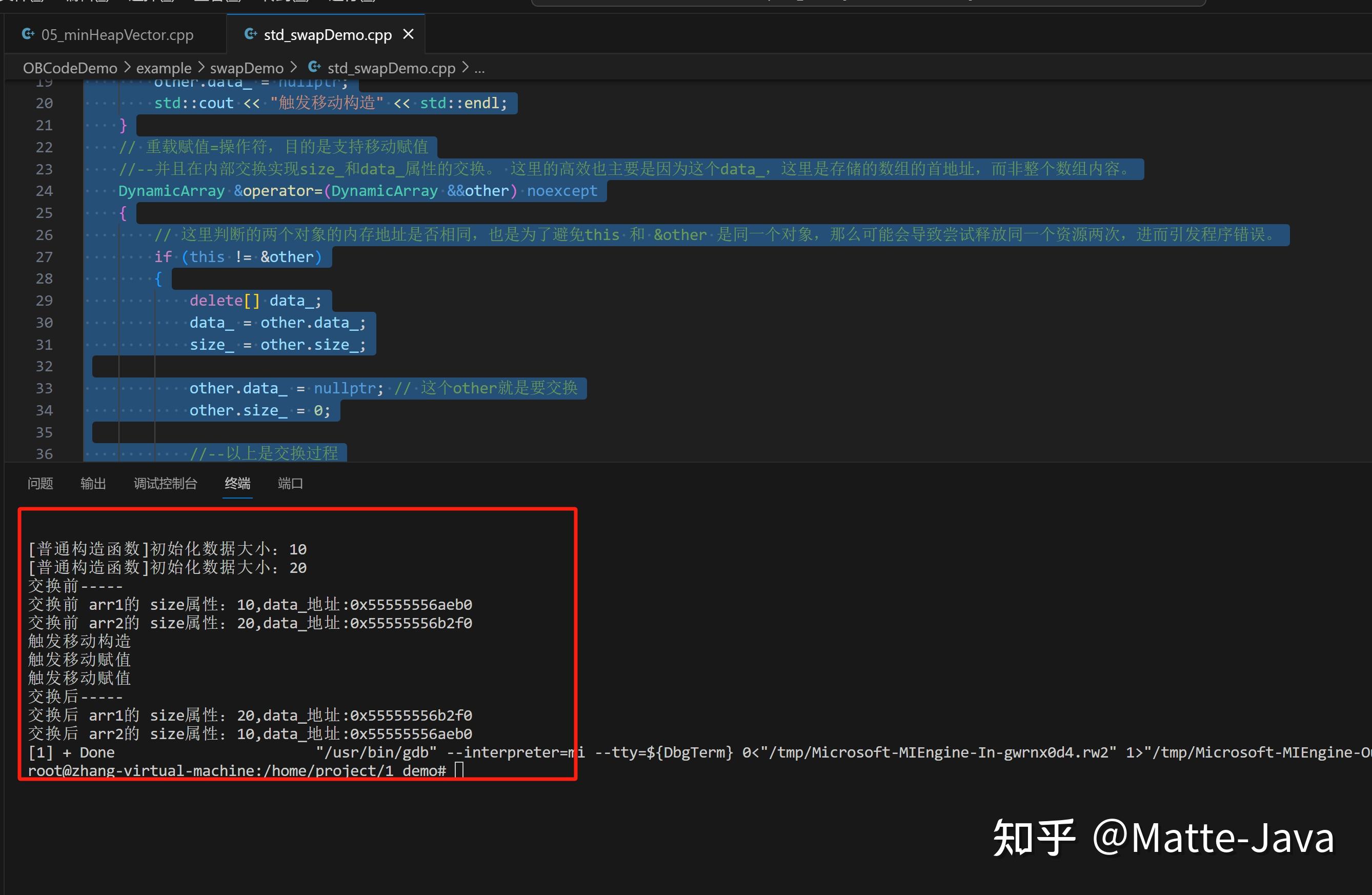The width and height of the screenshot is (1372, 895).
Task: Expand the trailing ... breadcrumb symbol picker
Action: pyautogui.click(x=480, y=68)
